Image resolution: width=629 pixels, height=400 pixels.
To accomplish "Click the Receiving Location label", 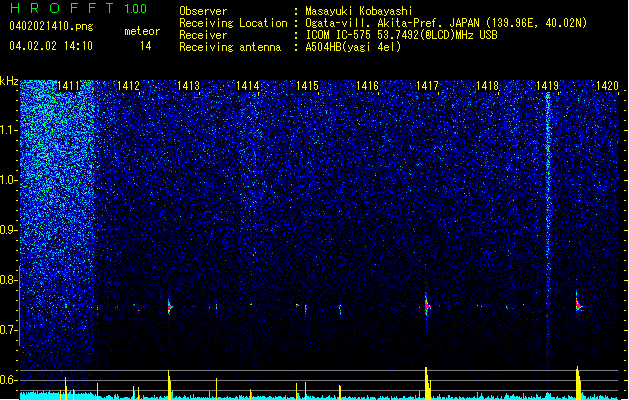I will [x=233, y=23].
